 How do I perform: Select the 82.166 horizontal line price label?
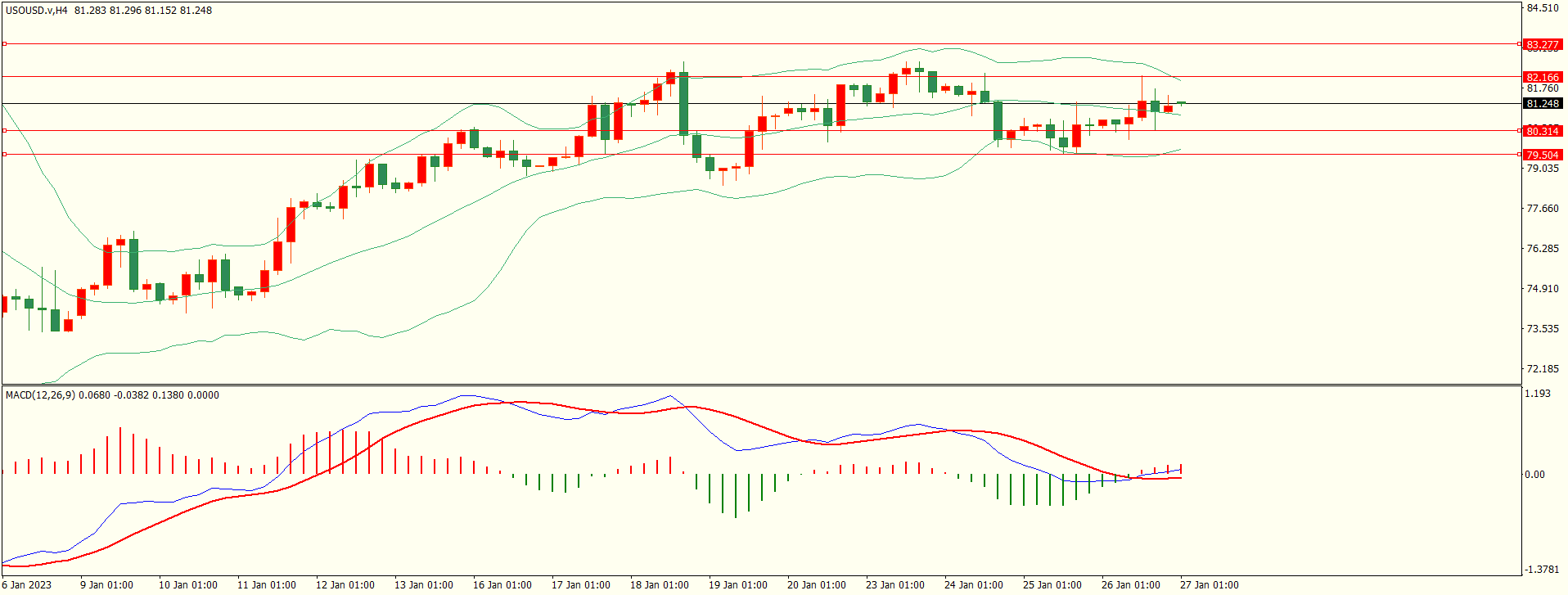1543,78
